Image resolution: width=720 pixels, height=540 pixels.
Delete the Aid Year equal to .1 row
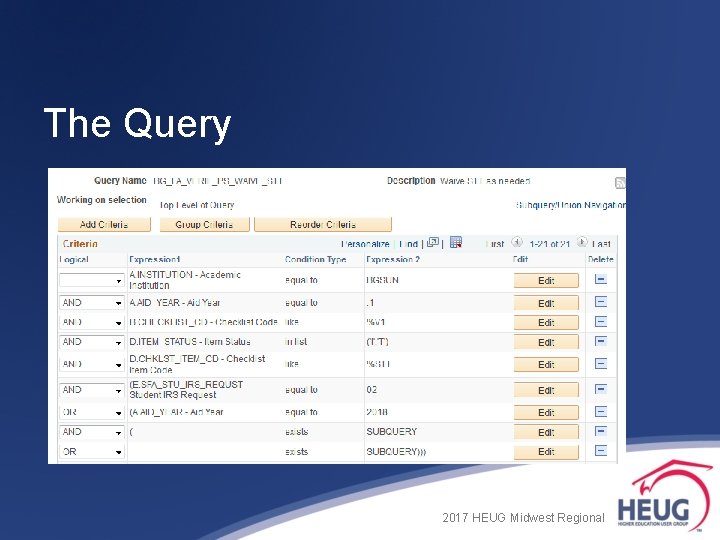(x=601, y=302)
